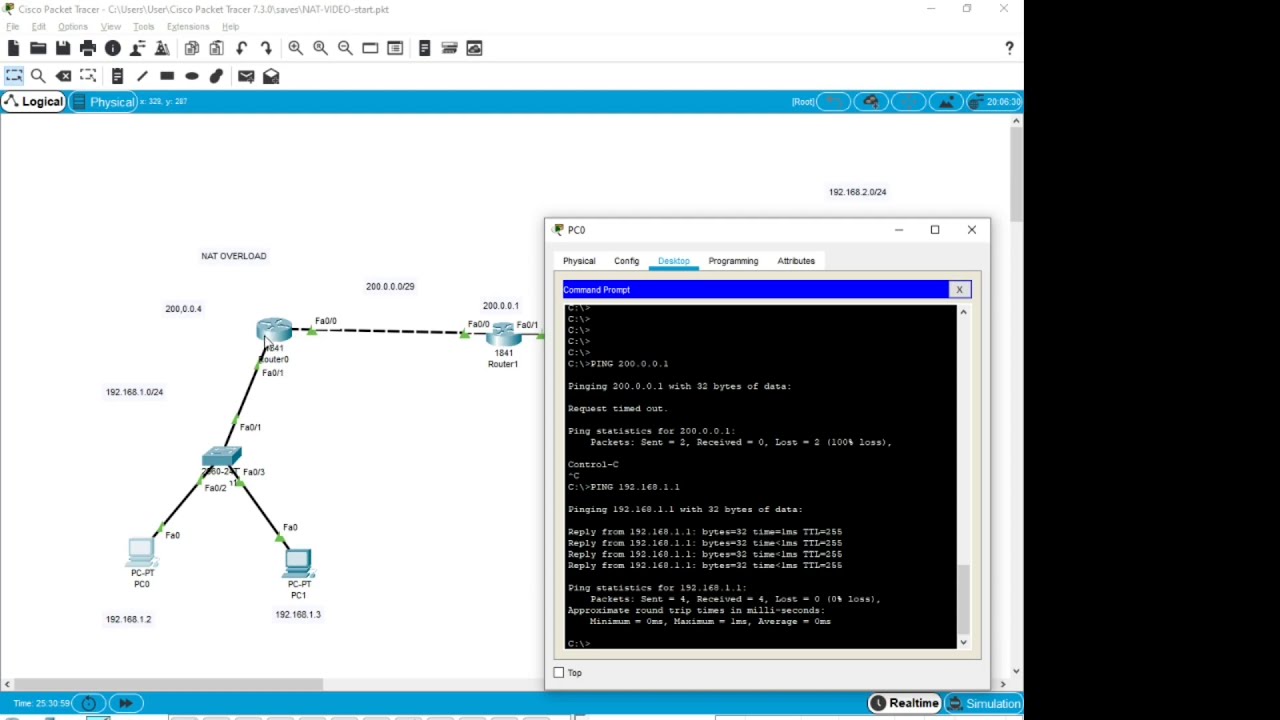Toggle the Top checkbox in PC0 window
The height and width of the screenshot is (720, 1280).
coord(559,673)
